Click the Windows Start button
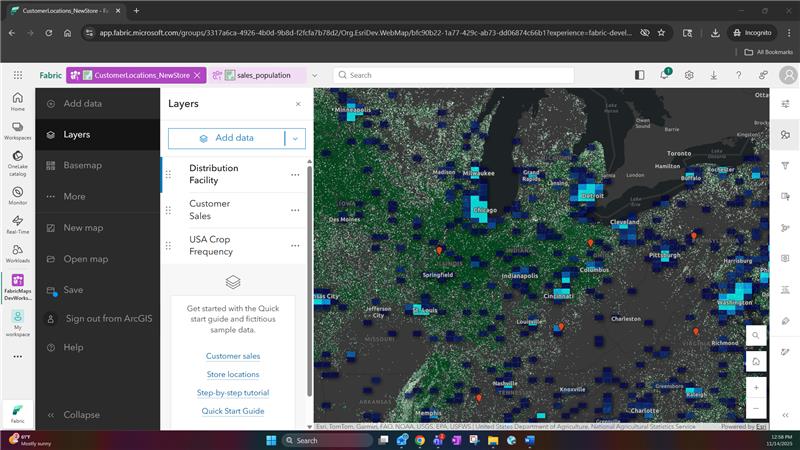800x450 pixels. point(271,440)
